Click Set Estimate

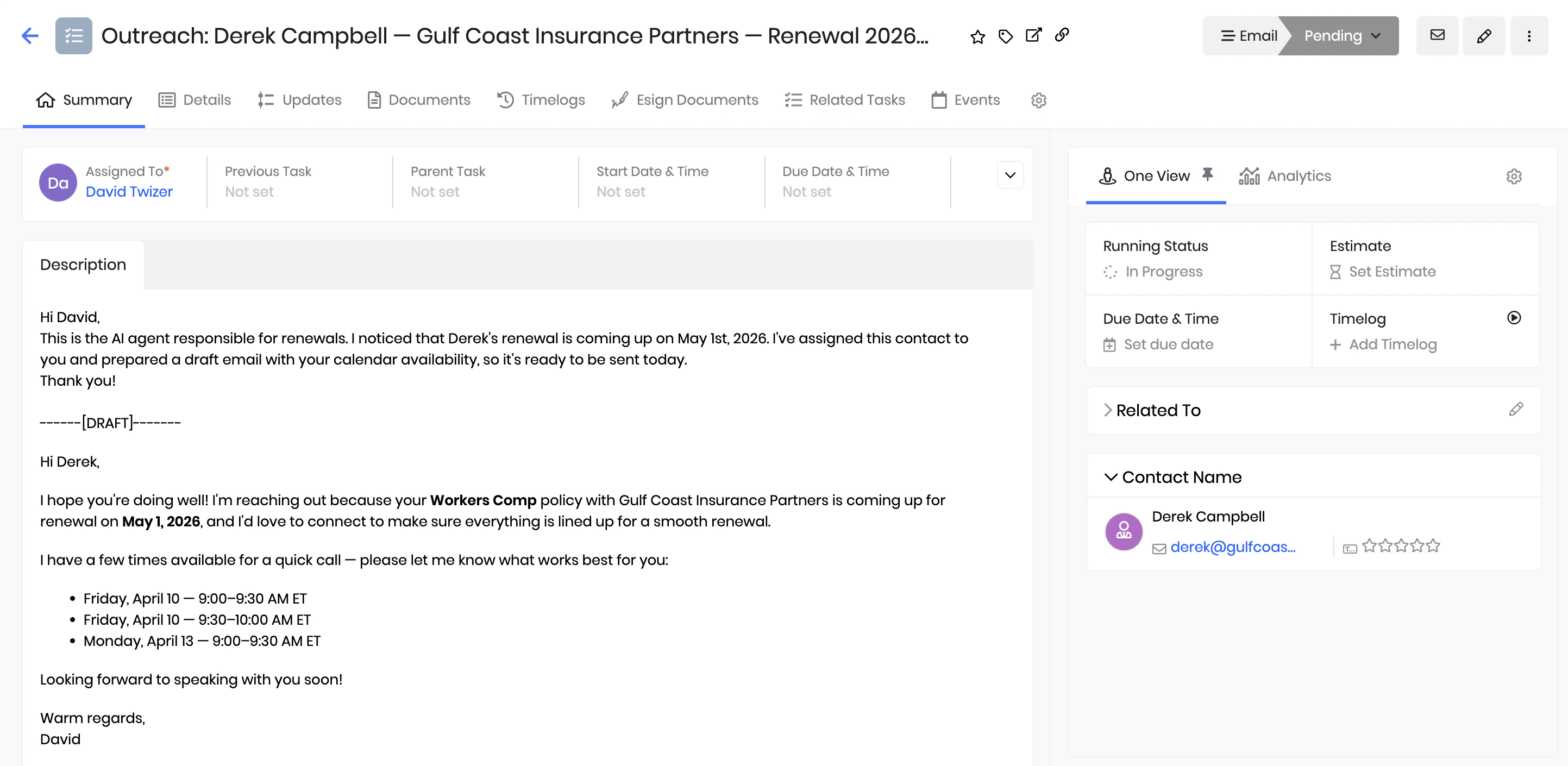1392,271
